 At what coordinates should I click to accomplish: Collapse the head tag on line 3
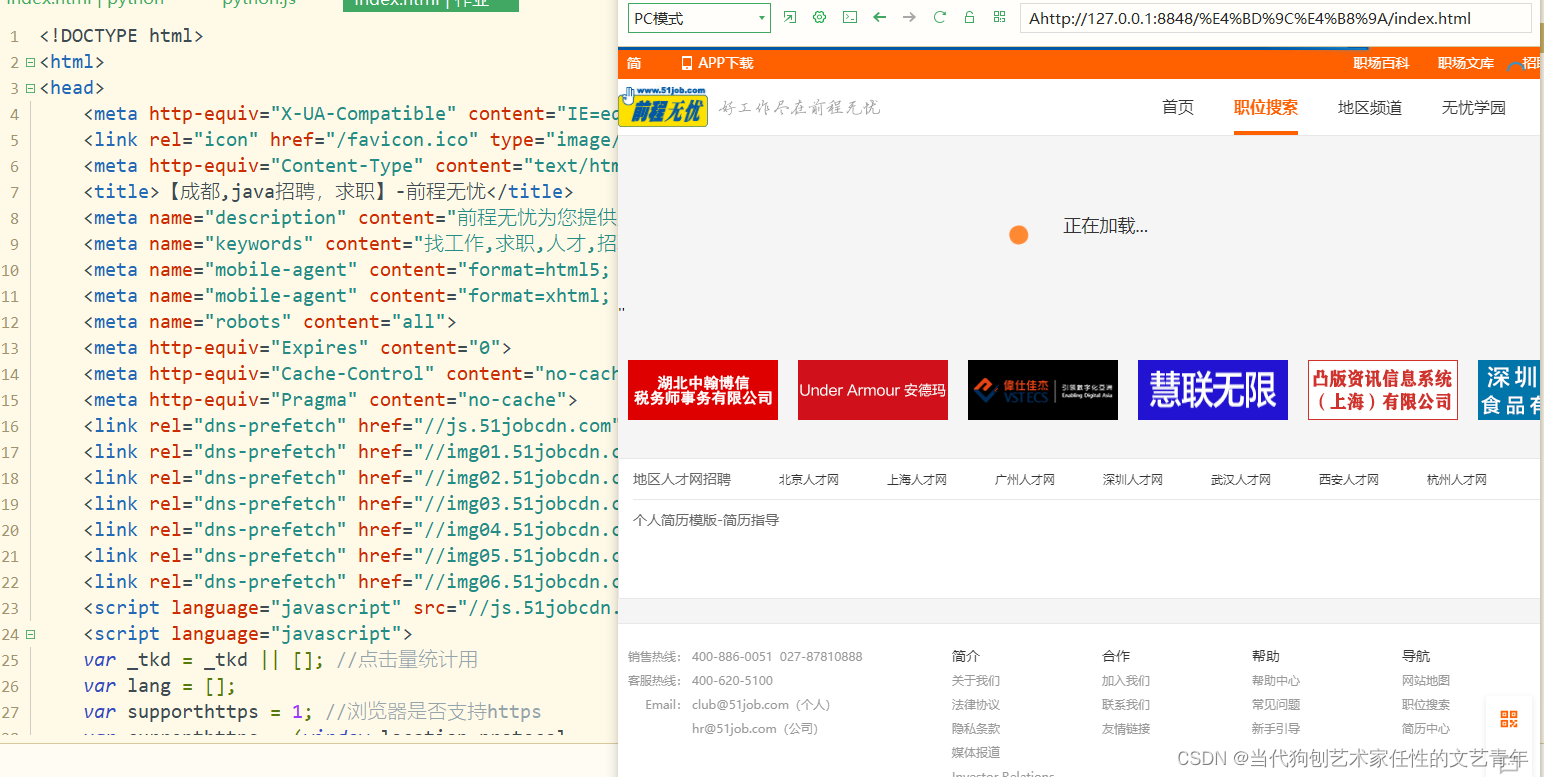[30, 88]
